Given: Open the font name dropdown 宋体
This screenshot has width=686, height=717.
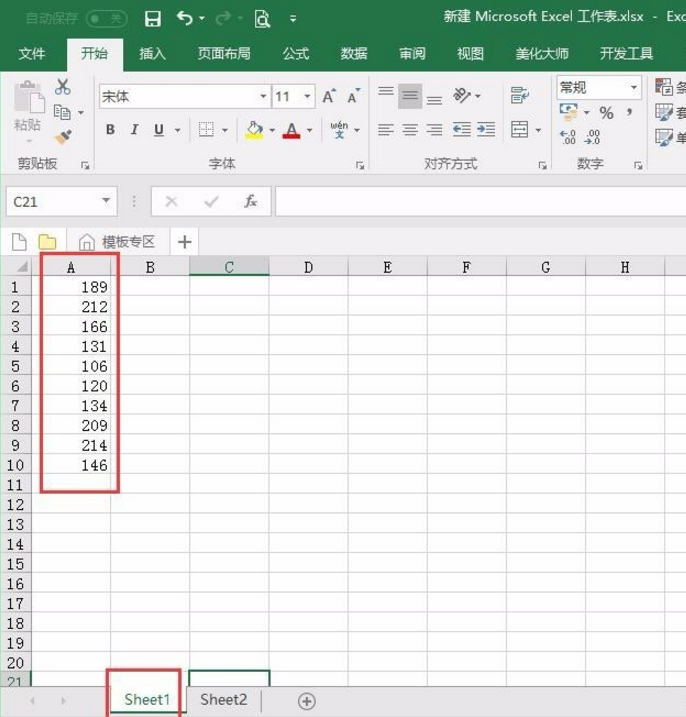Looking at the screenshot, I should tap(263, 96).
